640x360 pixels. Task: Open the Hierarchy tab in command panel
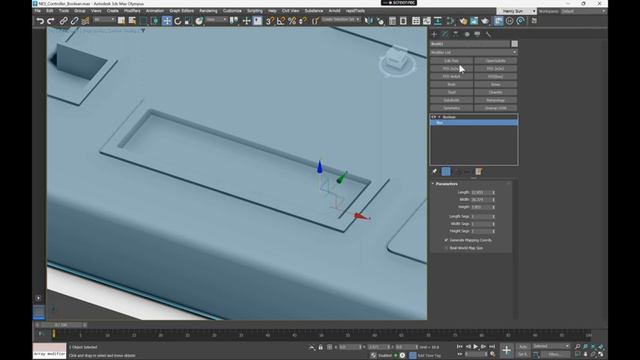coord(456,34)
